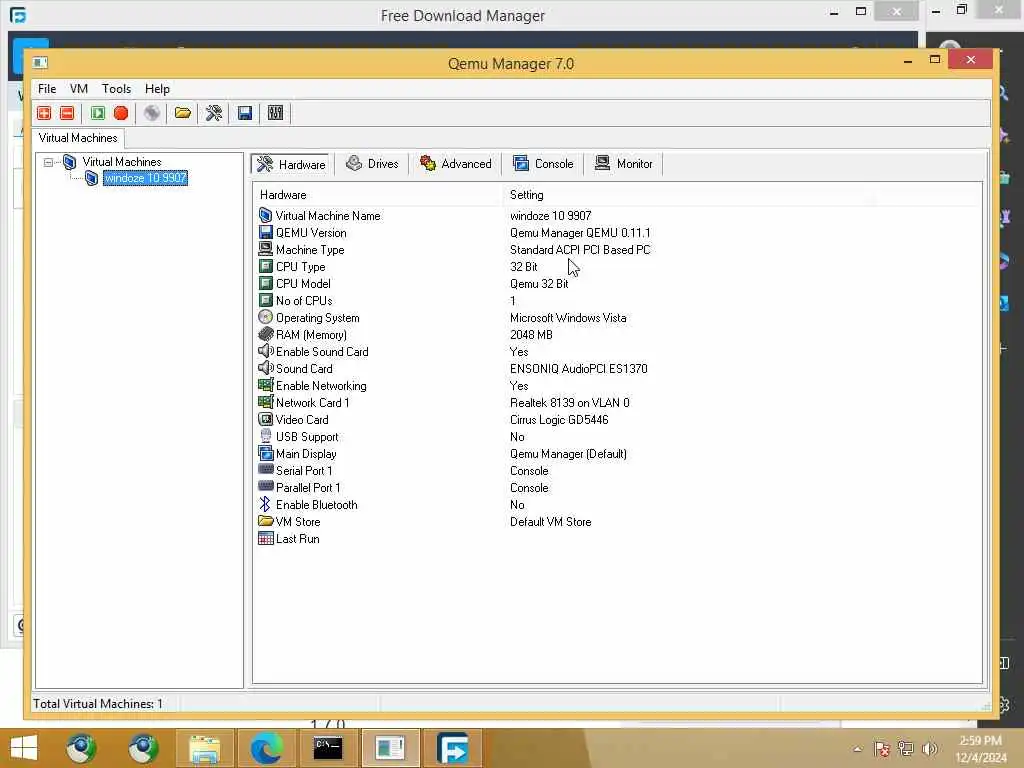Click the QEMU Version floppy icon
The height and width of the screenshot is (768, 1024).
(x=265, y=232)
